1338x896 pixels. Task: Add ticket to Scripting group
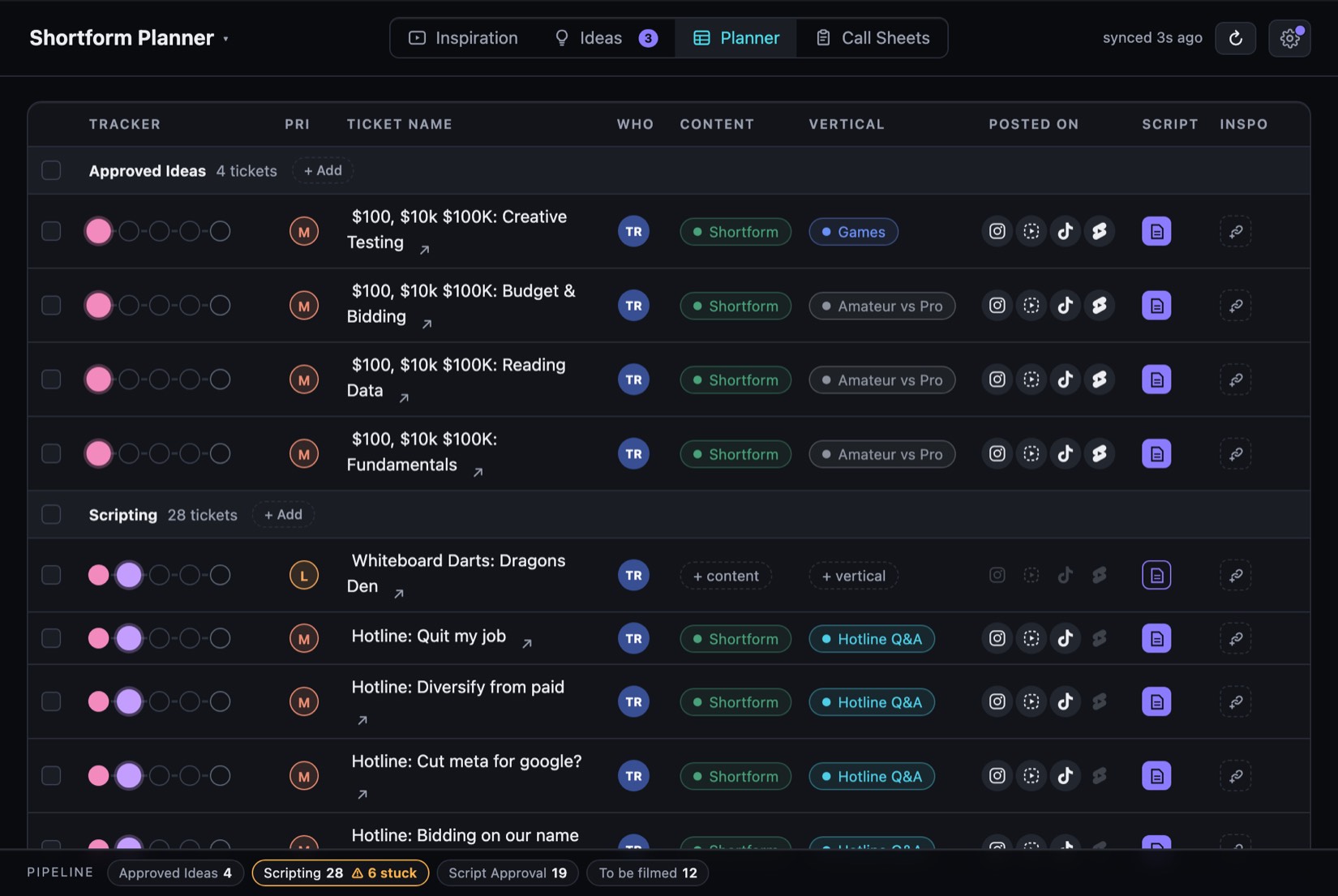[283, 514]
